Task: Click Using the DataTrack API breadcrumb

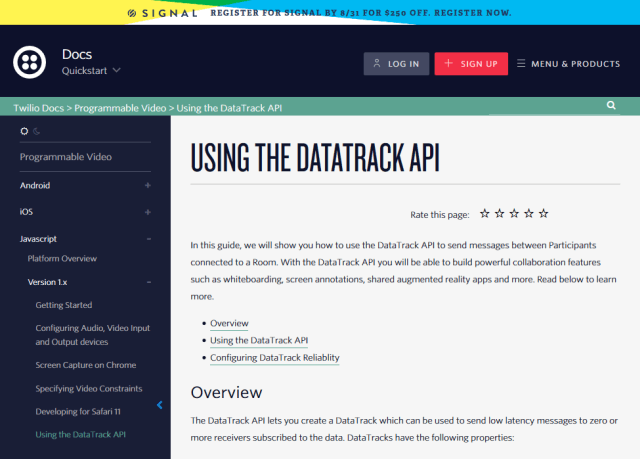Action: click(229, 108)
